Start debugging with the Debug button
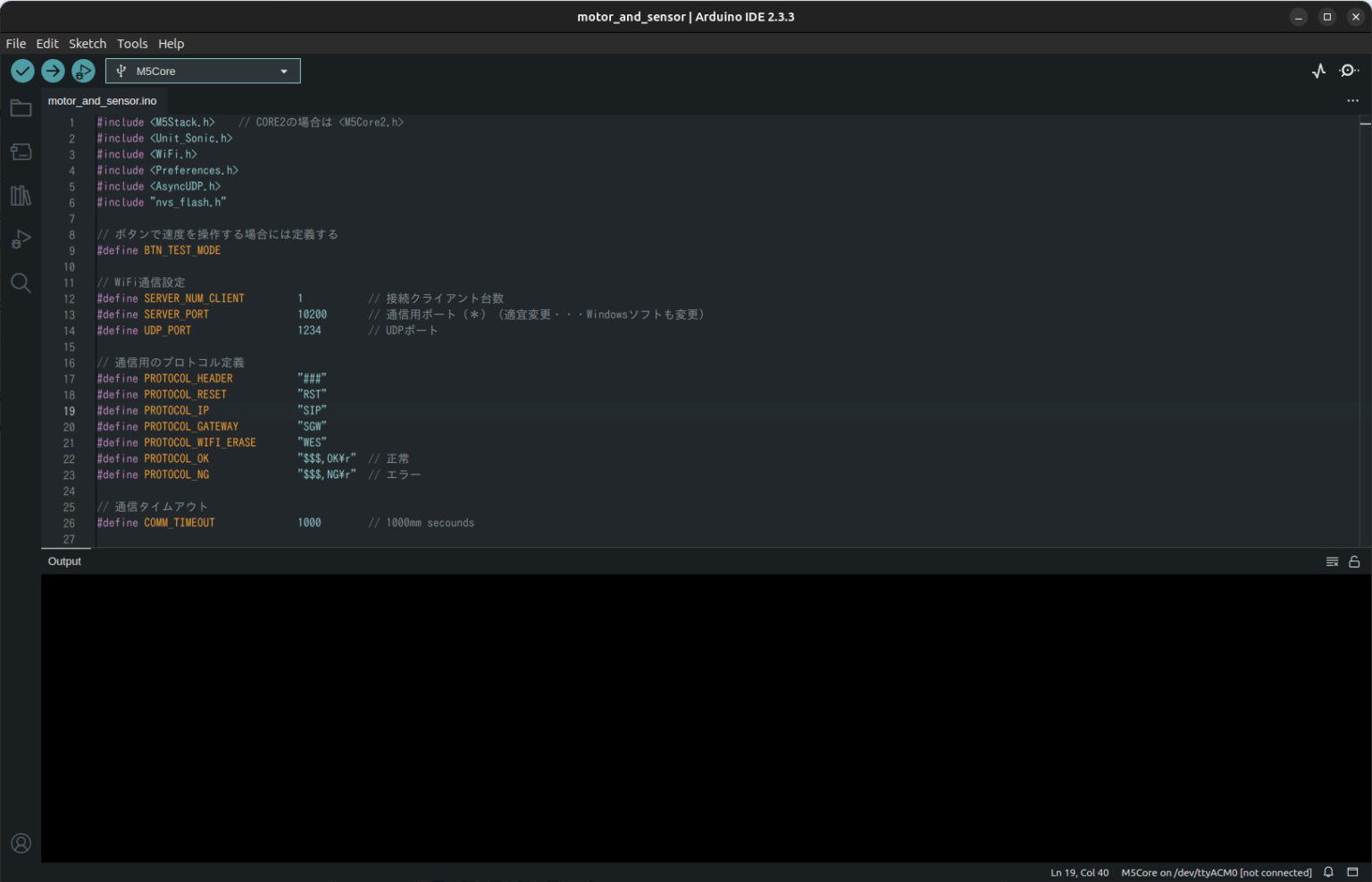Screen dimensions: 1372x882 [83, 71]
